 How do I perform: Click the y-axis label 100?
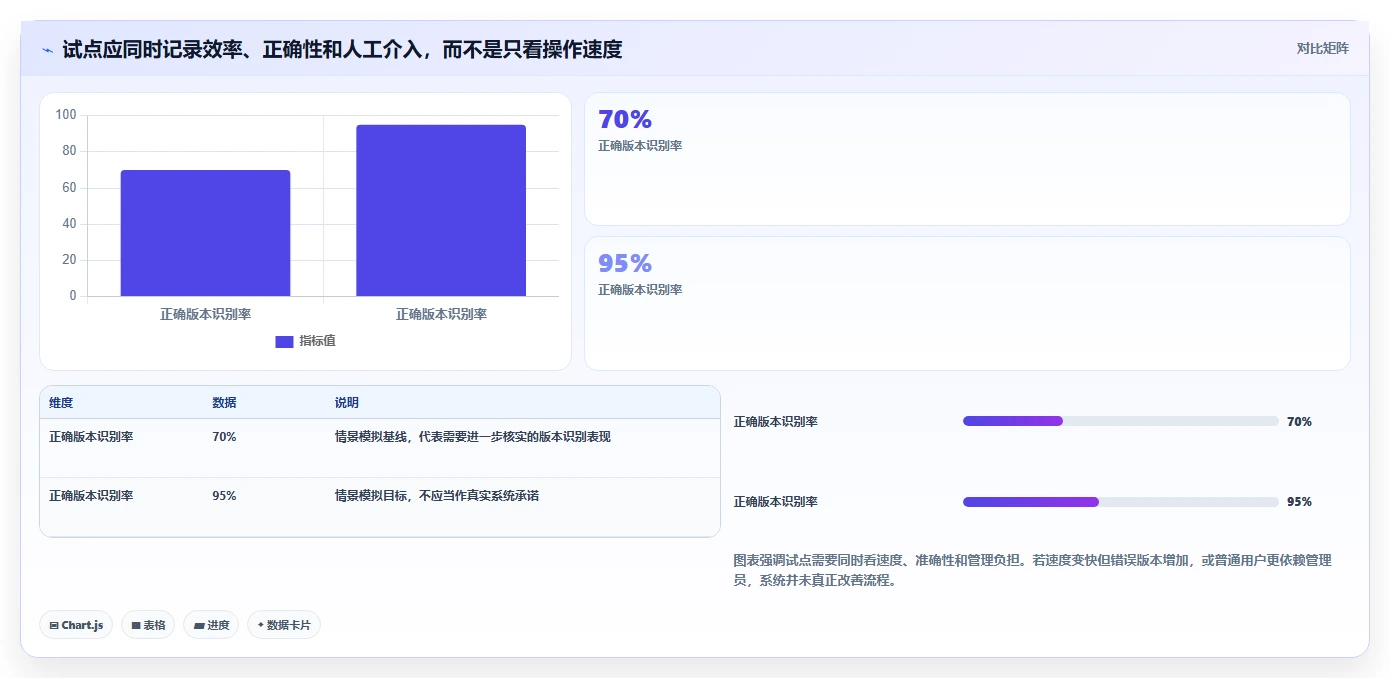tap(66, 115)
